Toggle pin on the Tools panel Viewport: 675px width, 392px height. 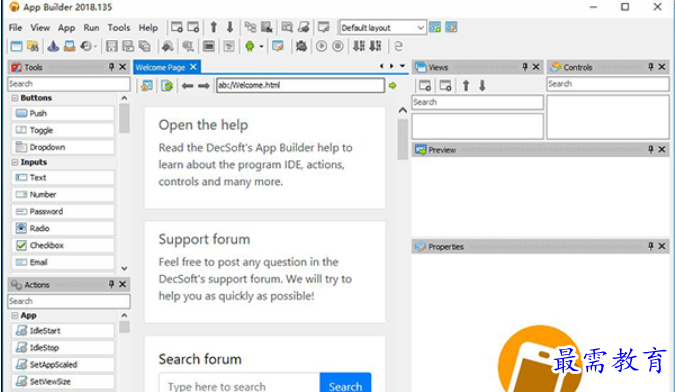tap(111, 67)
